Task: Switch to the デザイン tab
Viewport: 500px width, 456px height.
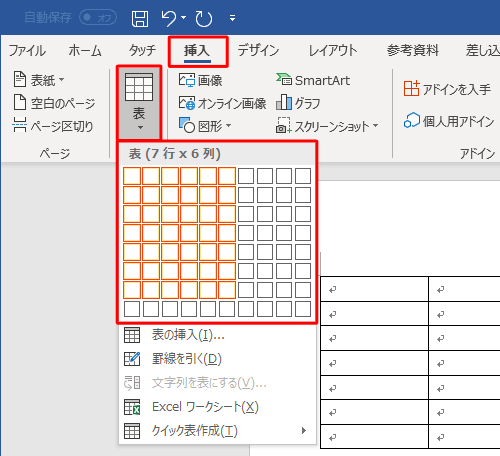Action: (x=258, y=51)
